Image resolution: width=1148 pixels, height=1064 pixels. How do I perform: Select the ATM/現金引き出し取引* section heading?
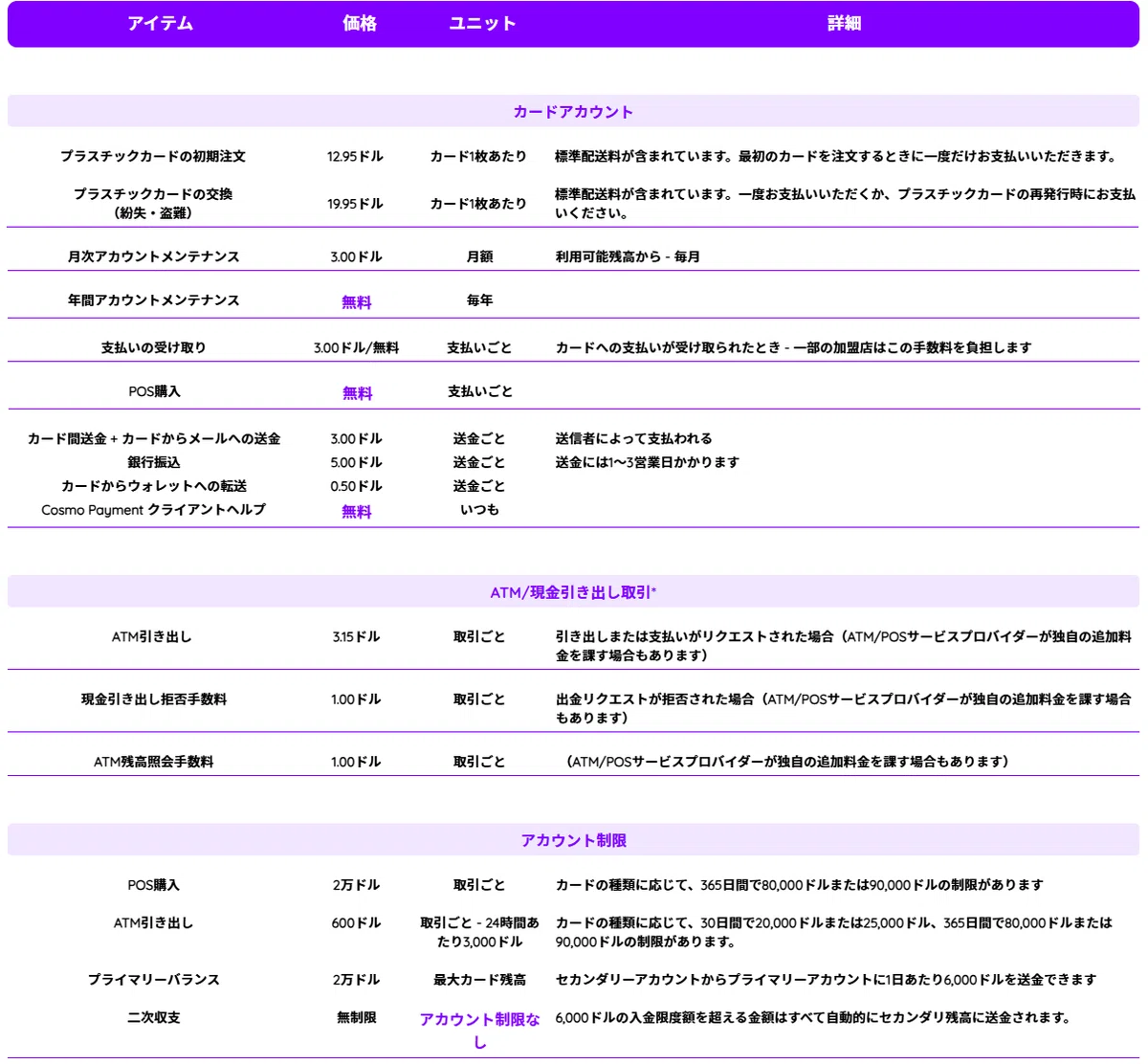(x=573, y=592)
